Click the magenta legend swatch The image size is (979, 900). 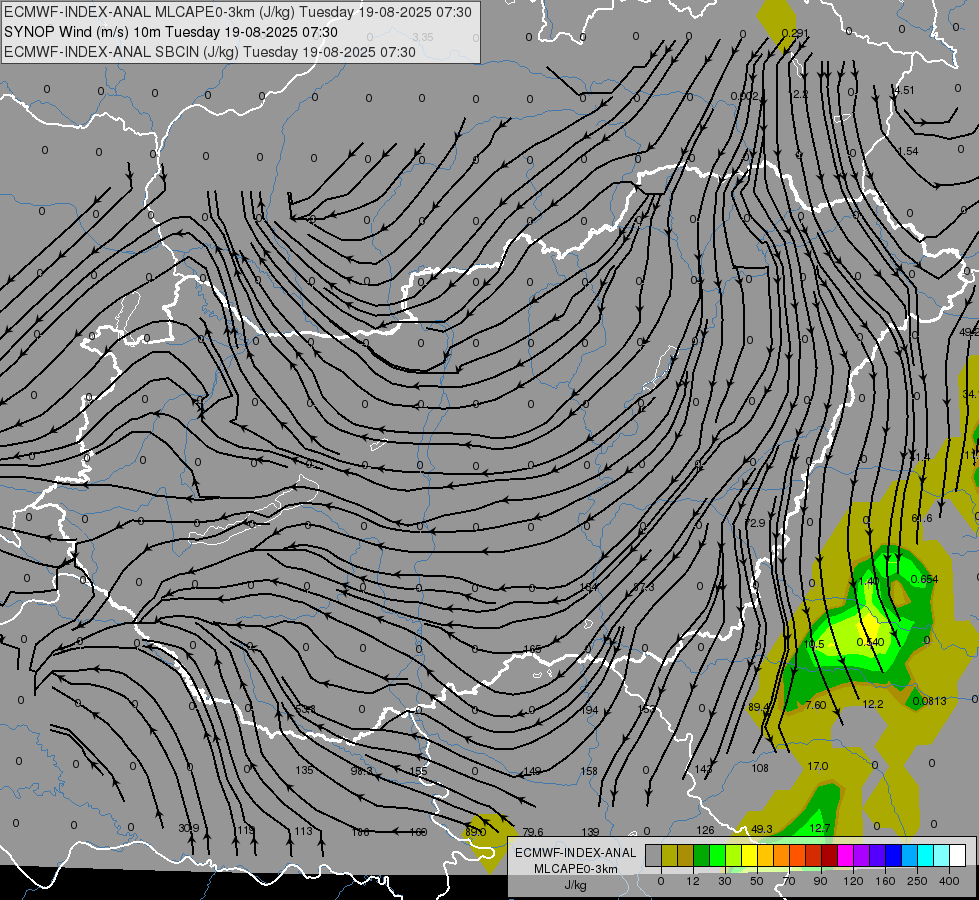click(845, 855)
